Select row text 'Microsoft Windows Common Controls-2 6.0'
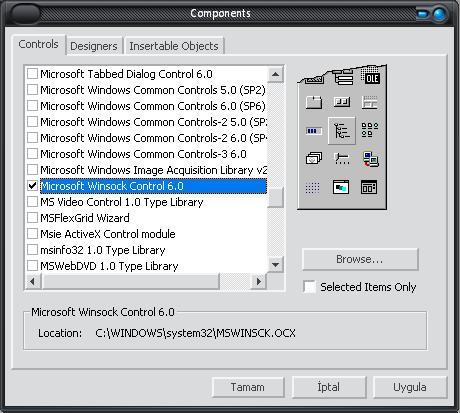Image resolution: width=460 pixels, height=413 pixels. pos(153,138)
